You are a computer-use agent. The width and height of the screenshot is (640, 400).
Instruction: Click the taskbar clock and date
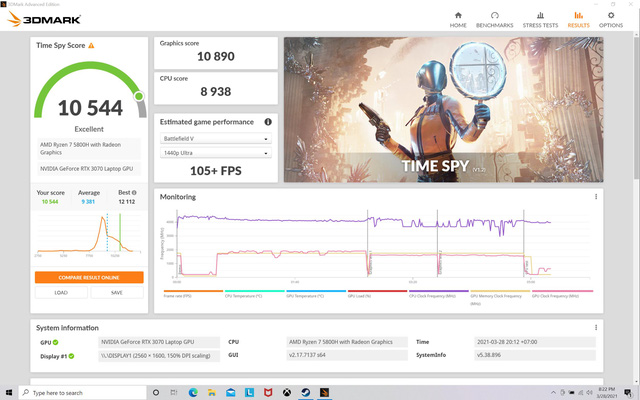[606, 393]
